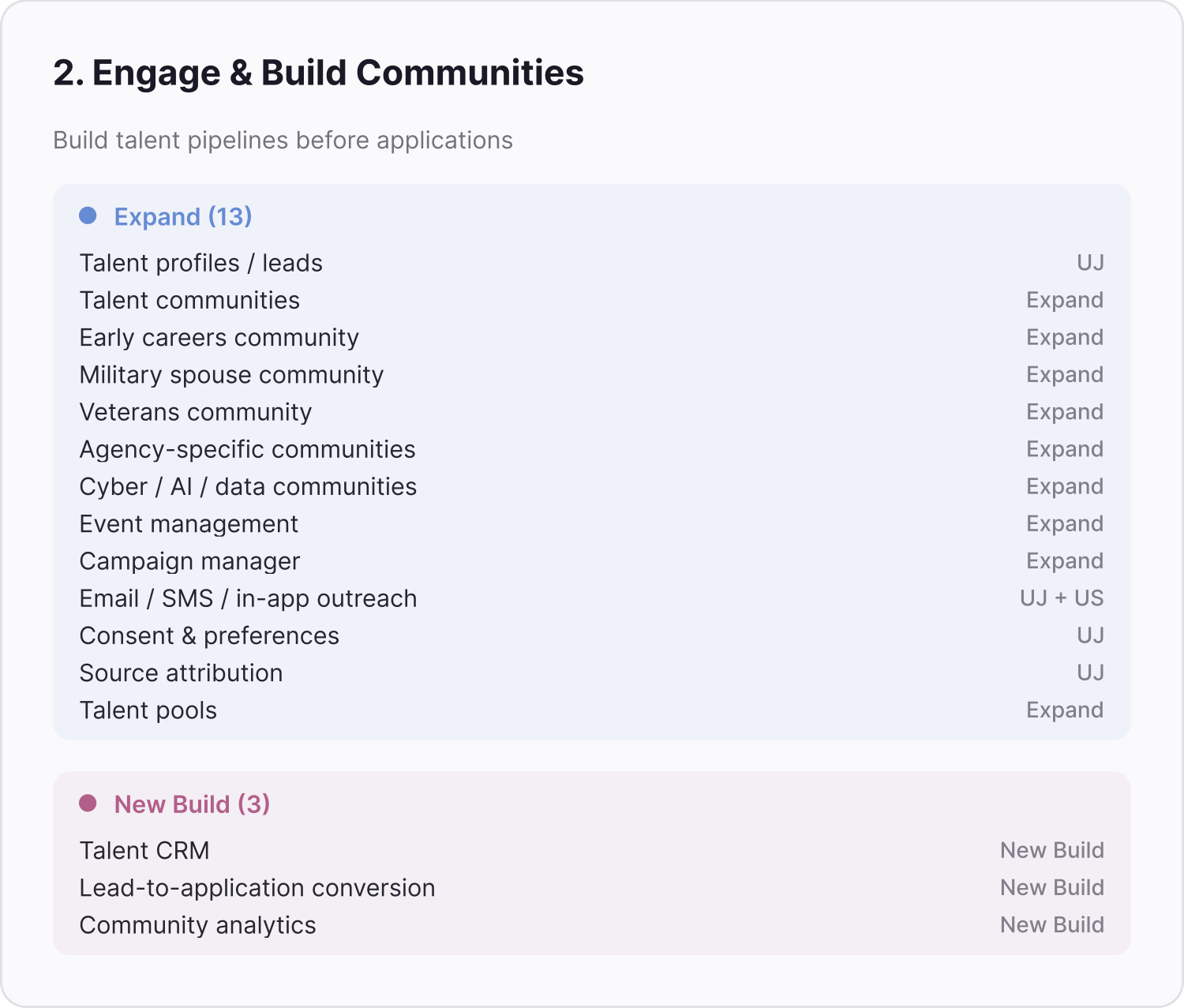1184x1008 pixels.
Task: Select Cyber / AI / data communities
Action: click(x=592, y=486)
